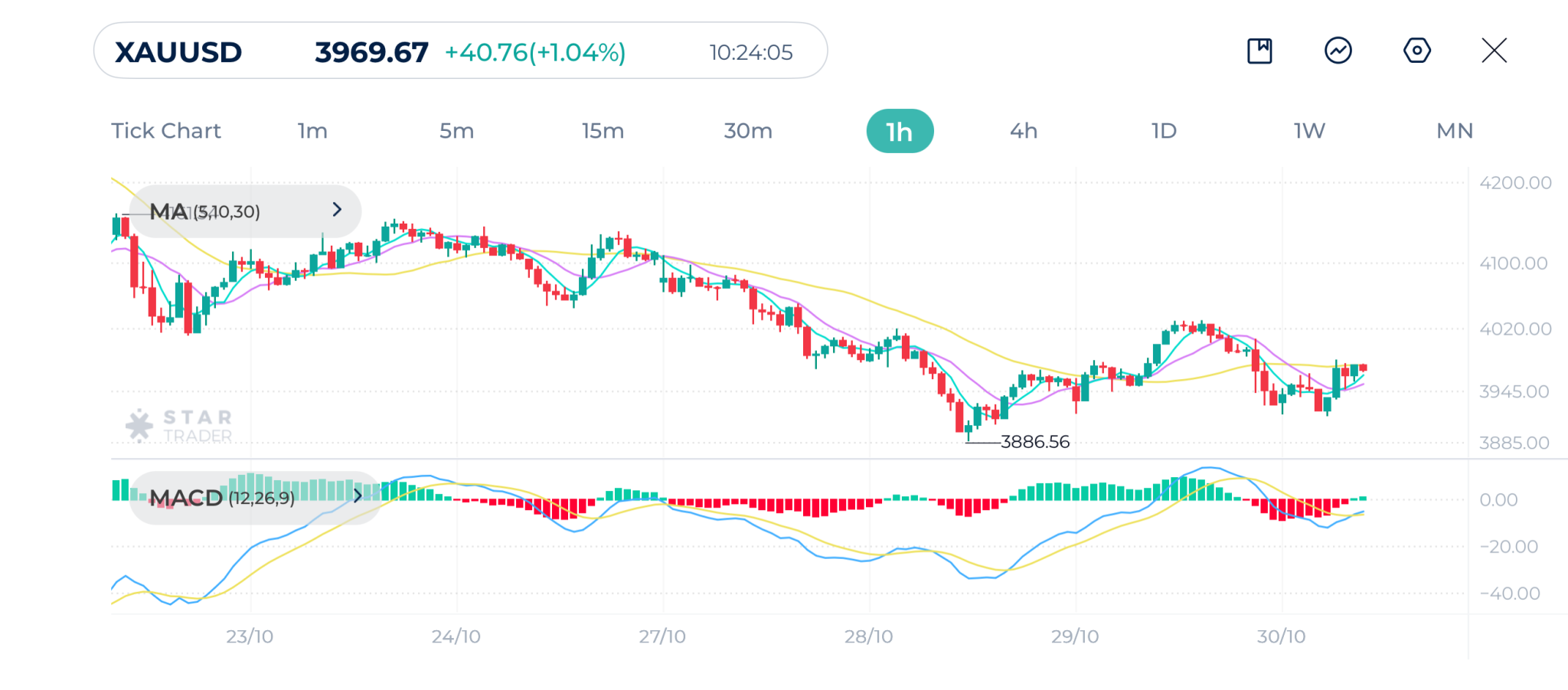The width and height of the screenshot is (1568, 690).
Task: Open the XAUUSD symbol selector
Action: pos(178,52)
